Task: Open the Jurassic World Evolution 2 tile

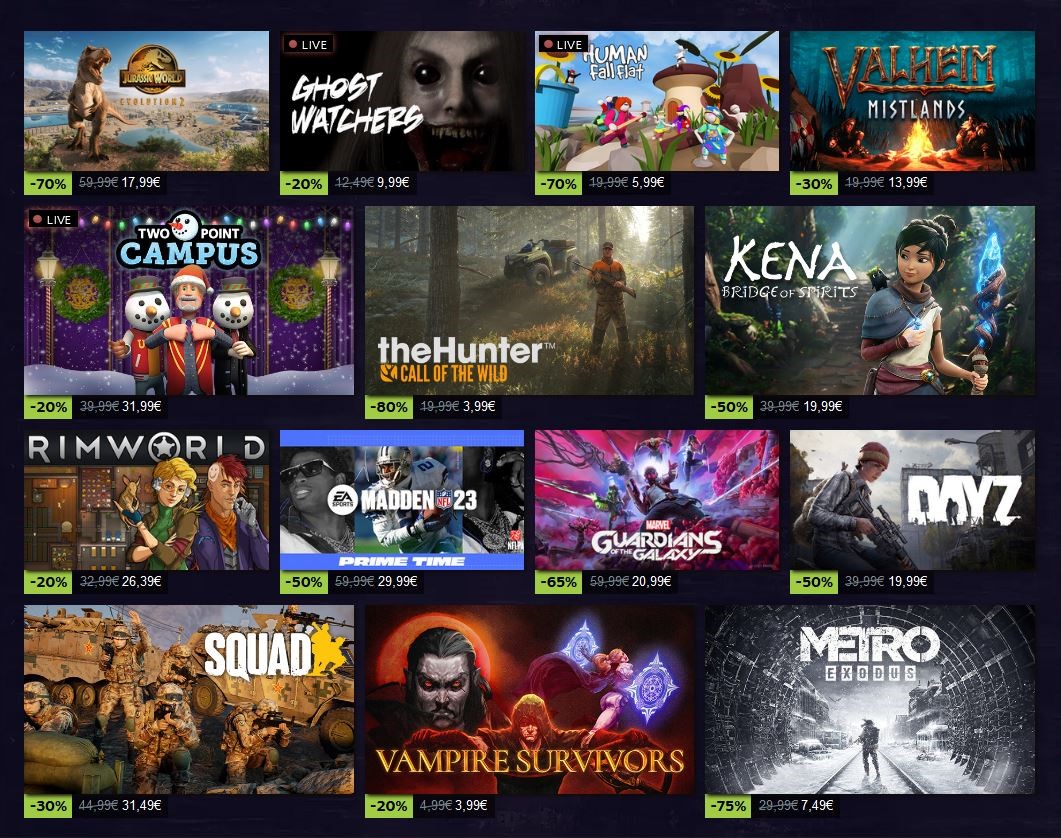Action: (146, 101)
